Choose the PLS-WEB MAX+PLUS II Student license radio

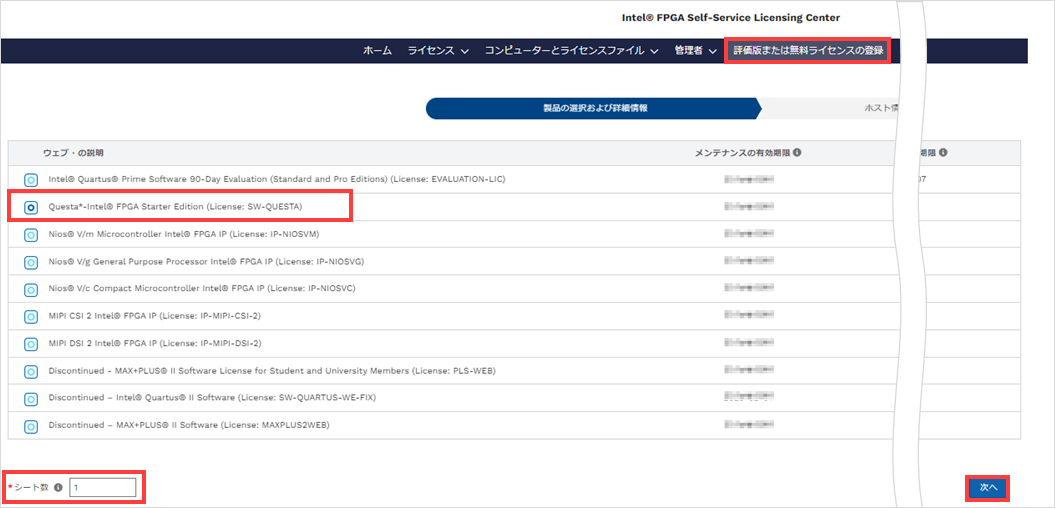point(30,371)
